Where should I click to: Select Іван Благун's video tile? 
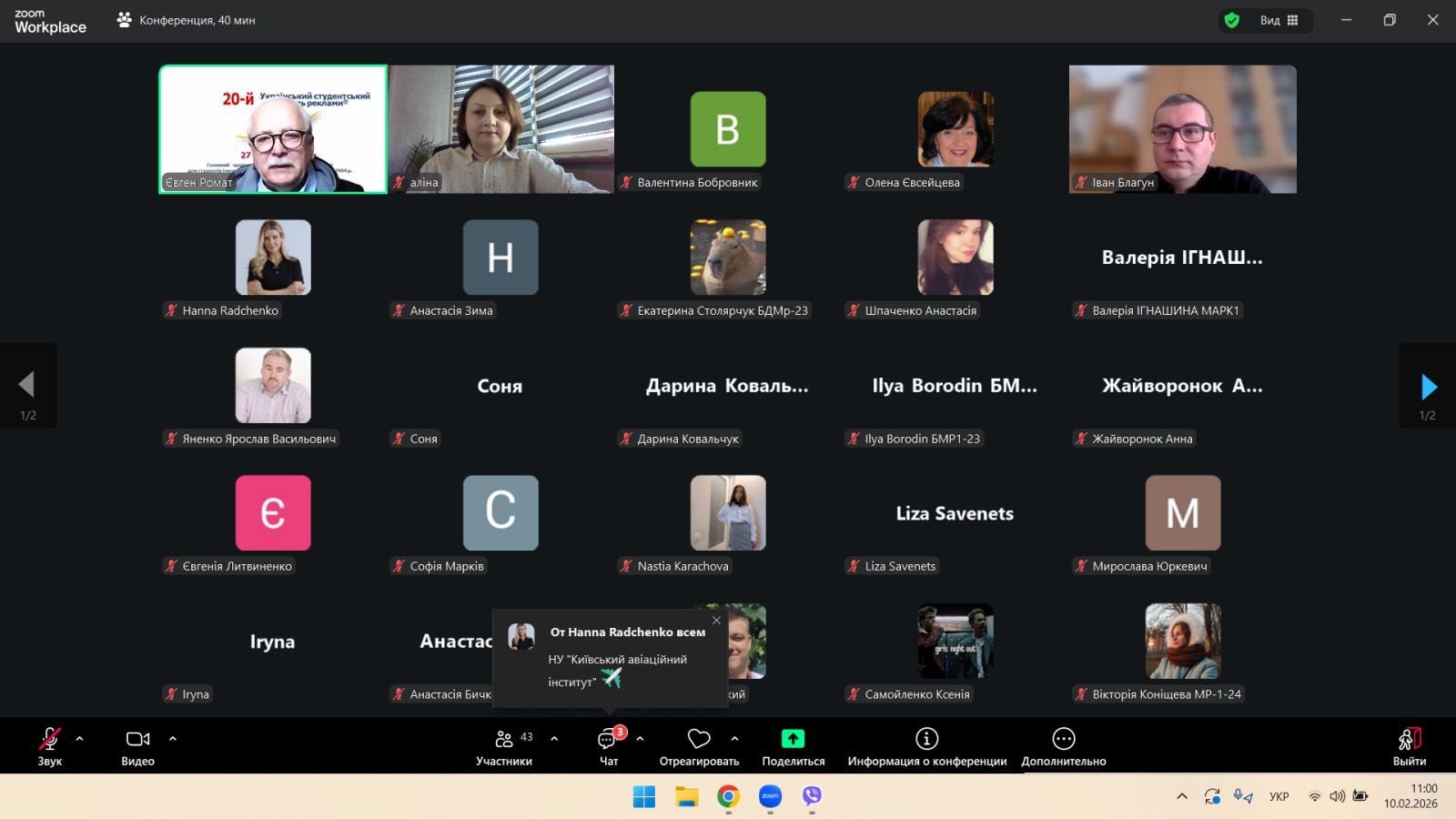[x=1182, y=128]
